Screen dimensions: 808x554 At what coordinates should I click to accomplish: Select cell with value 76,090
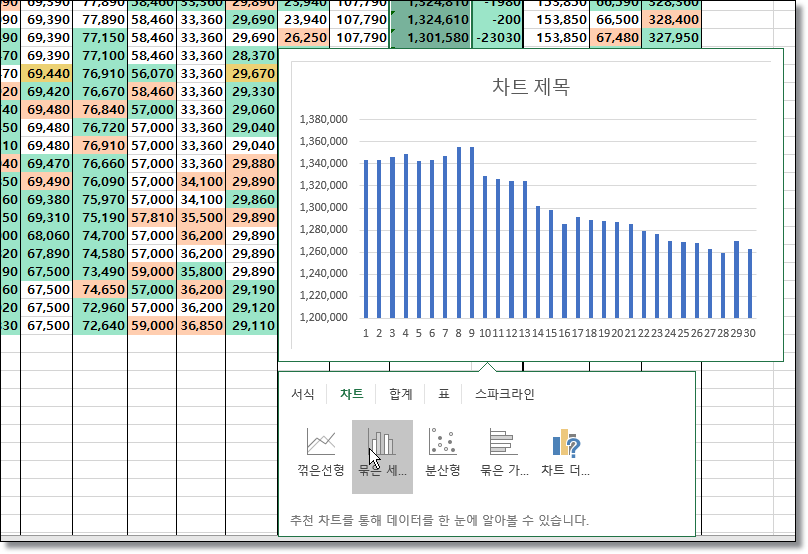100,182
